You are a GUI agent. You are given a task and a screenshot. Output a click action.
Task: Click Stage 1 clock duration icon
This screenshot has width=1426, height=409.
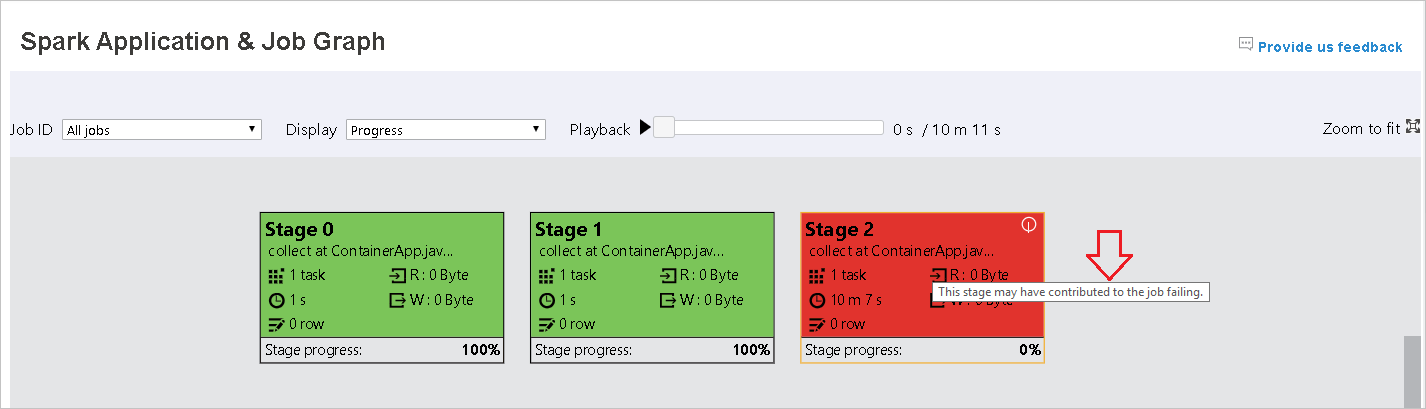coord(547,300)
